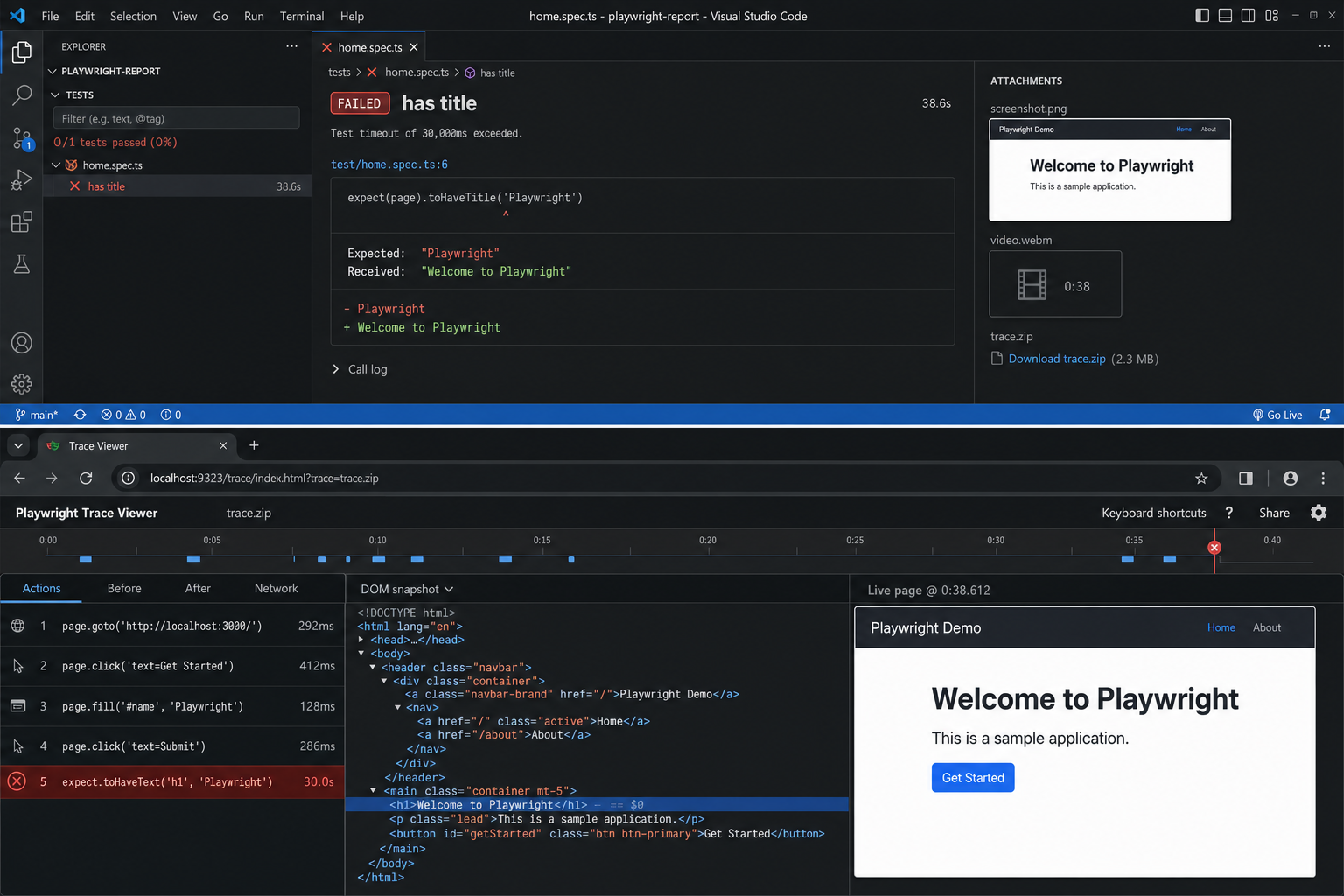Viewport: 1344px width, 896px height.
Task: Close the Trace Viewer browser tab
Action: 223,445
